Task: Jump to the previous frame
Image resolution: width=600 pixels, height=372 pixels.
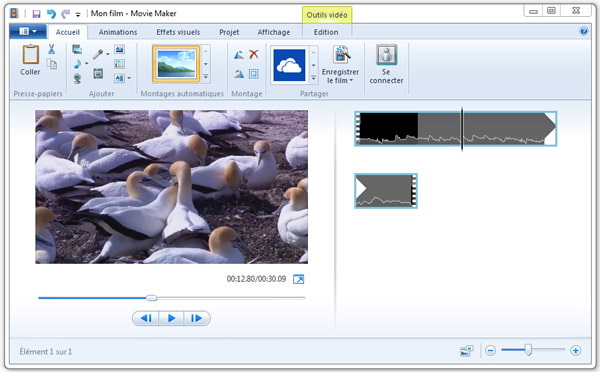Action: point(146,318)
